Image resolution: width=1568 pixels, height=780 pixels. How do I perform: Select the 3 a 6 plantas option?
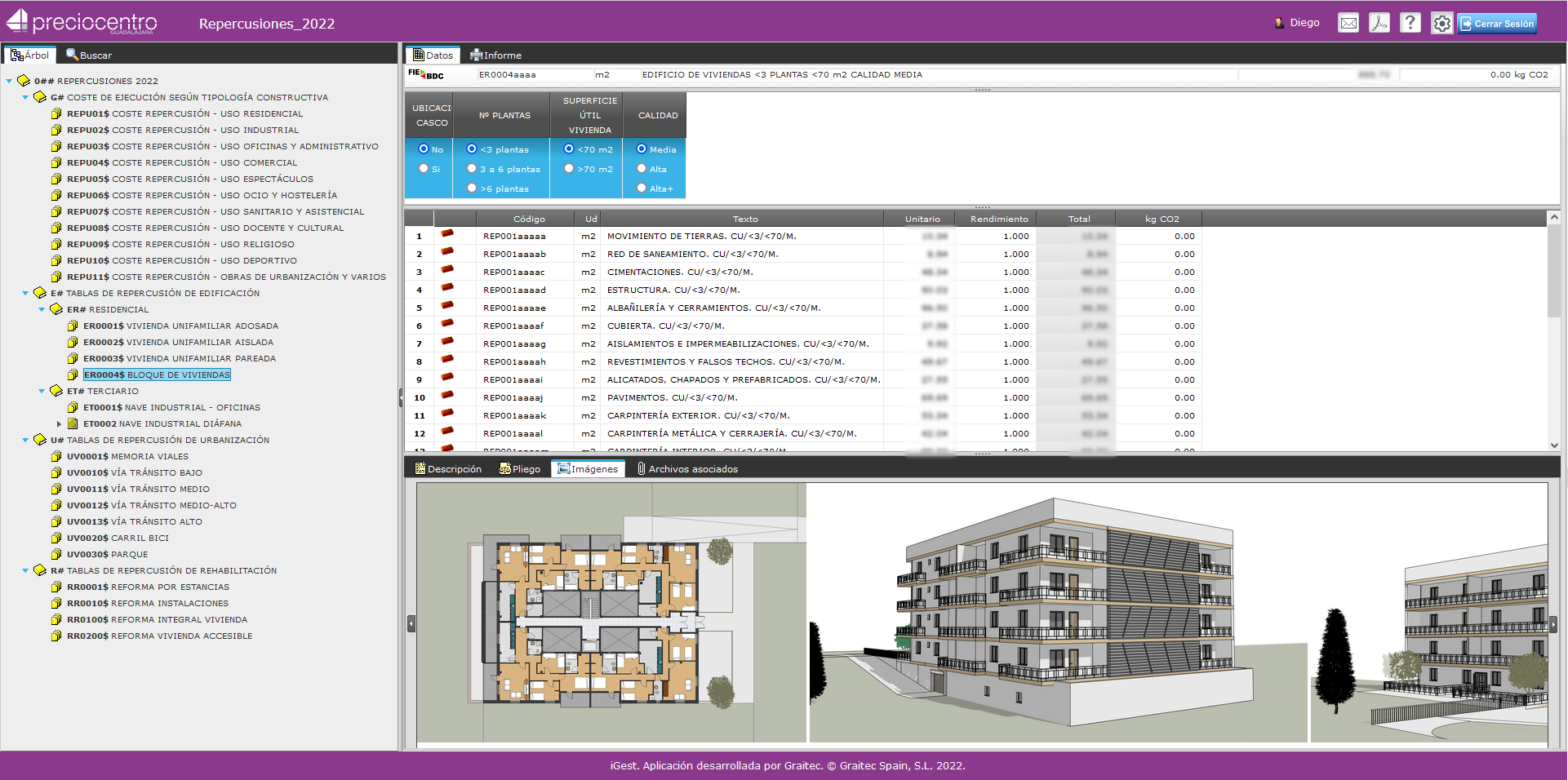(x=472, y=169)
